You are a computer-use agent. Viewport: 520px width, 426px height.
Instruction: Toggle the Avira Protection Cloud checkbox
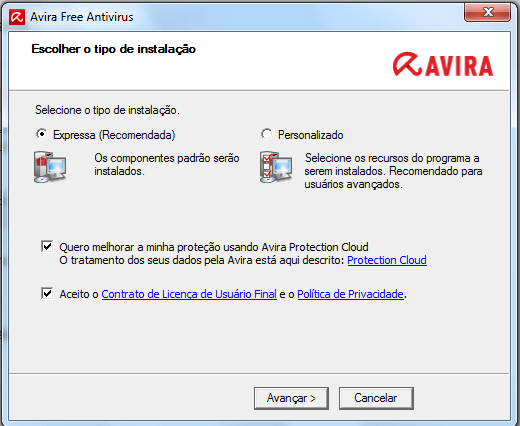[x=47, y=247]
